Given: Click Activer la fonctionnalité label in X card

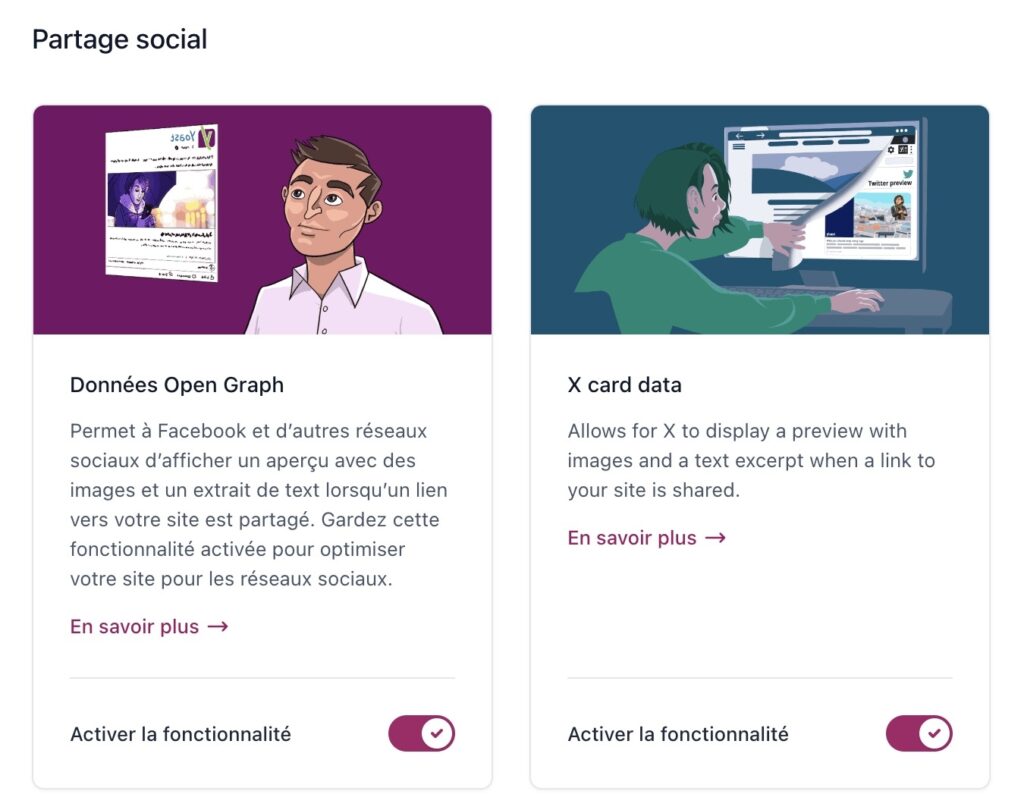Looking at the screenshot, I should click(x=679, y=734).
